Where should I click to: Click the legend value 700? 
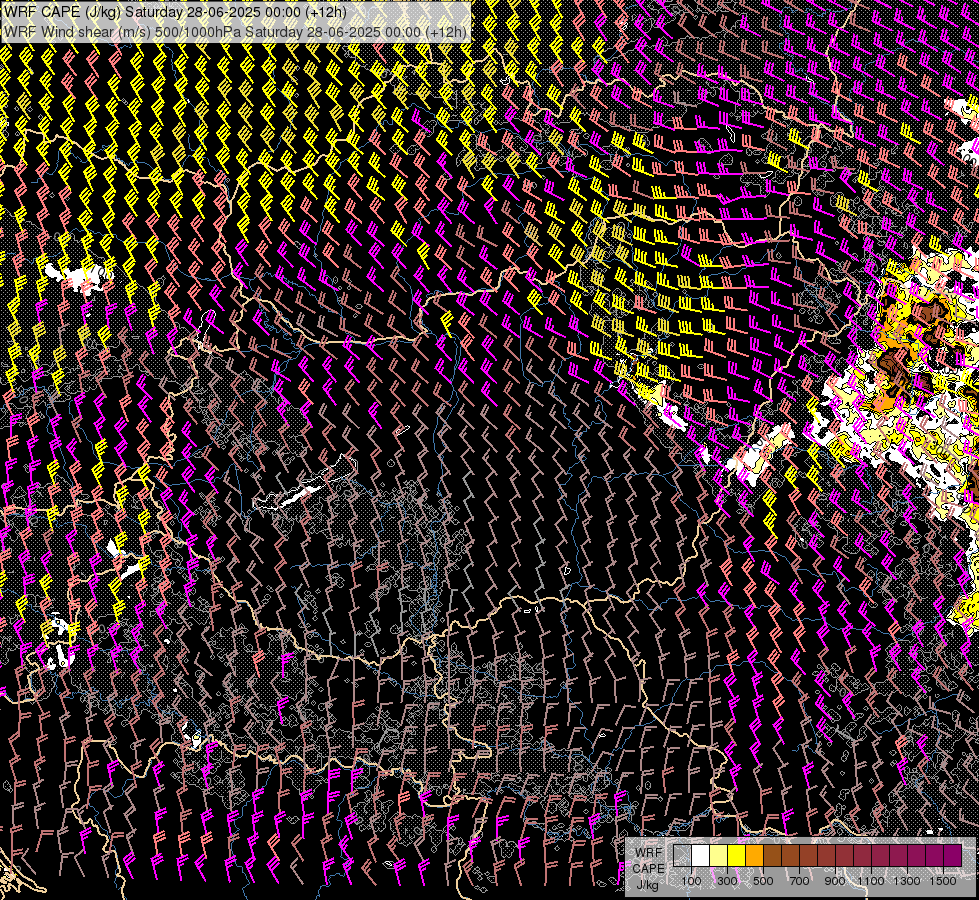coord(799,881)
